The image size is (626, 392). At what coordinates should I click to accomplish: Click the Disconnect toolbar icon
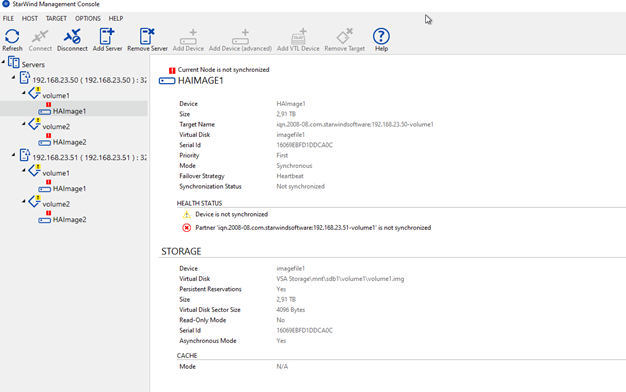point(72,40)
